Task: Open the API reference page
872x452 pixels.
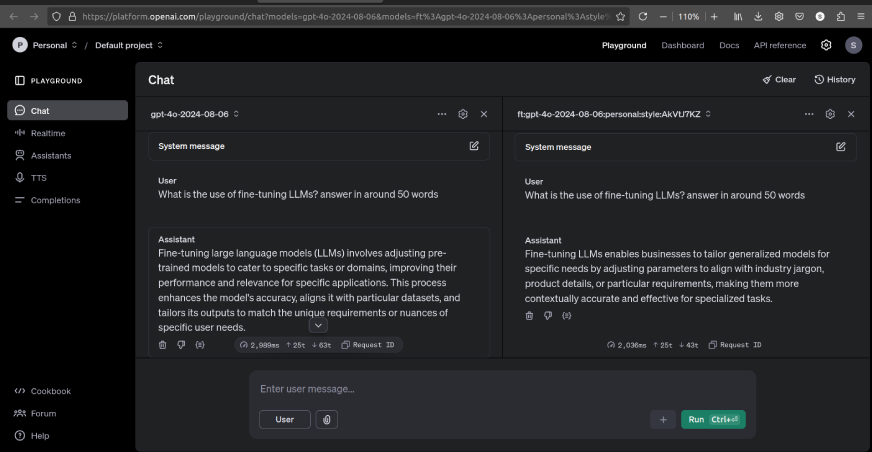Action: (780, 45)
